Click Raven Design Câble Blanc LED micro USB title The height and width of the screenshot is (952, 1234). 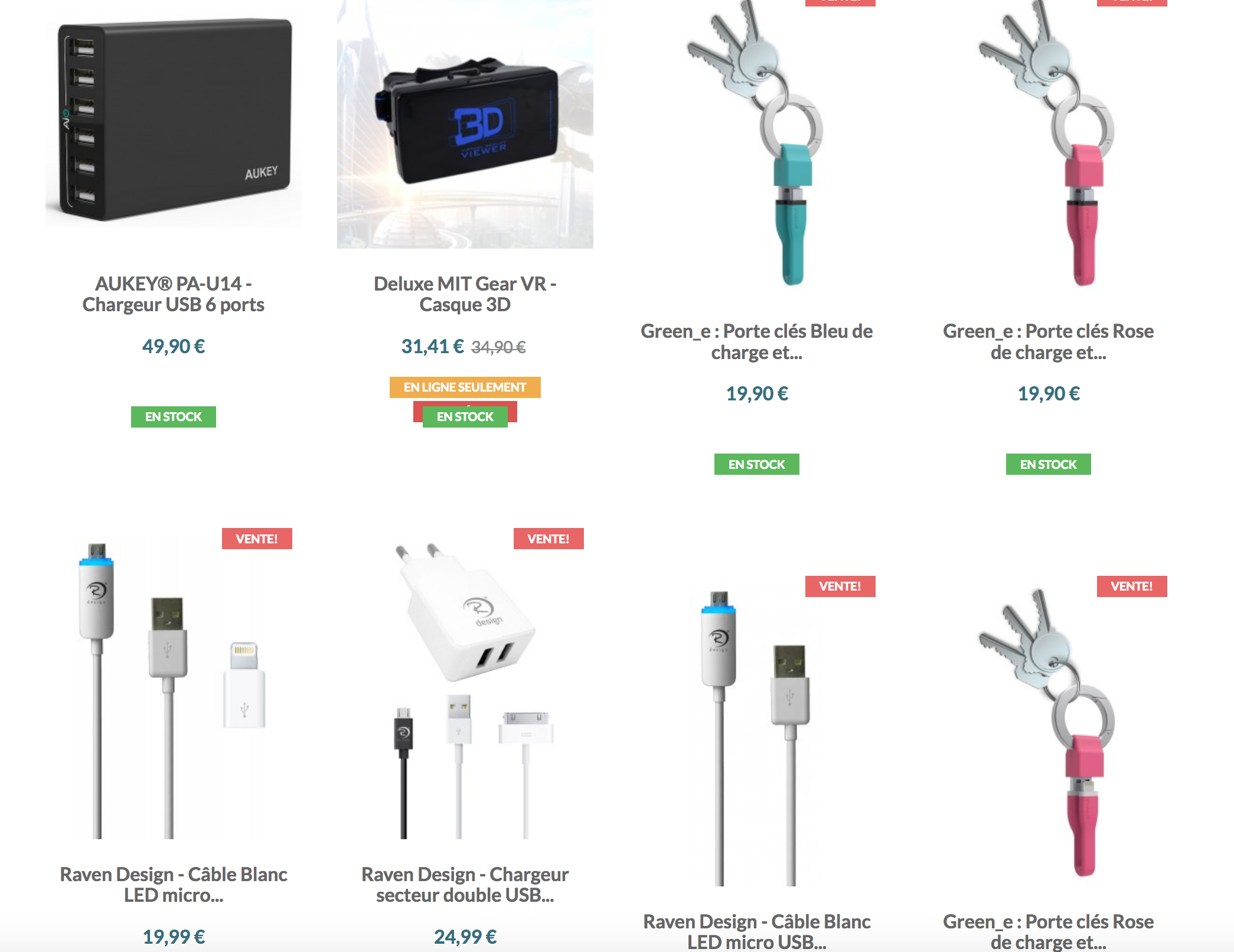click(757, 932)
